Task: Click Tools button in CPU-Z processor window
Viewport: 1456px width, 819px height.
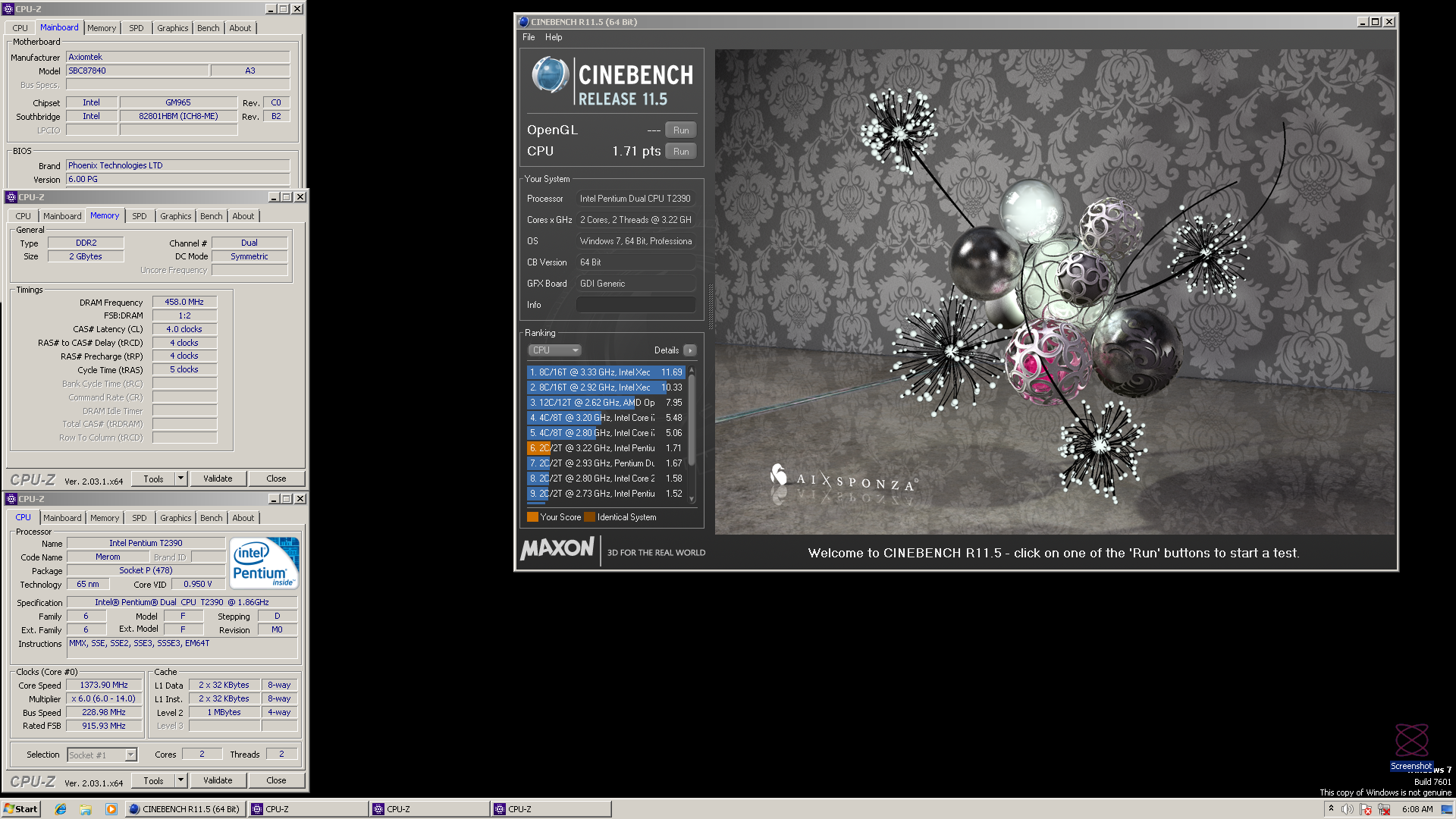Action: [154, 780]
